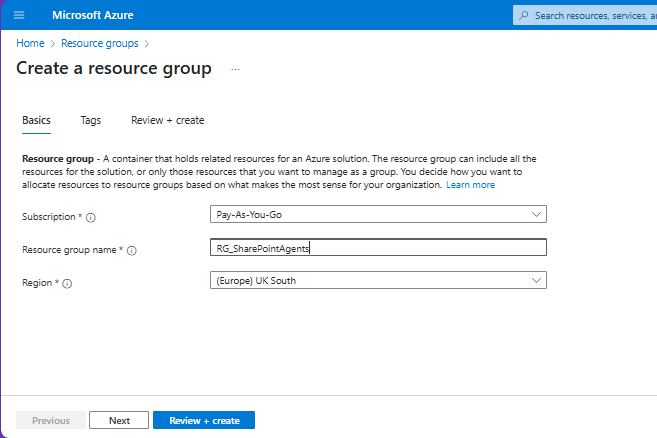The width and height of the screenshot is (657, 438).
Task: Click the Resource group name label
Action: click(69, 250)
